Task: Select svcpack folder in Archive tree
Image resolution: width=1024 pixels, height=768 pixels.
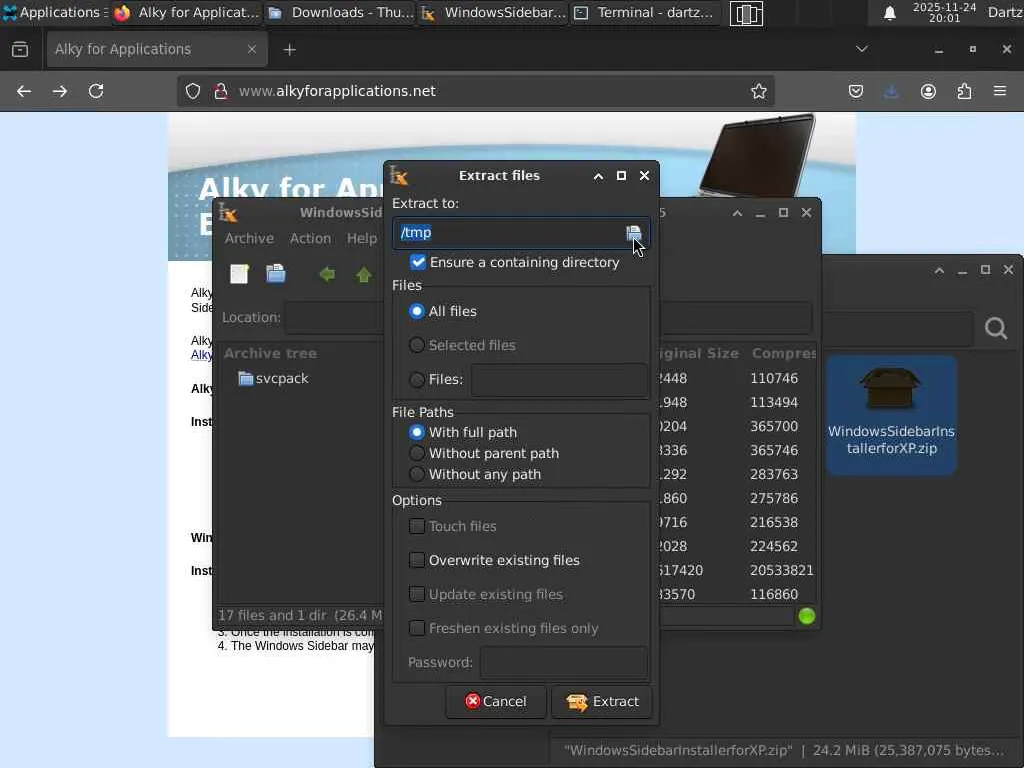Action: (273, 379)
